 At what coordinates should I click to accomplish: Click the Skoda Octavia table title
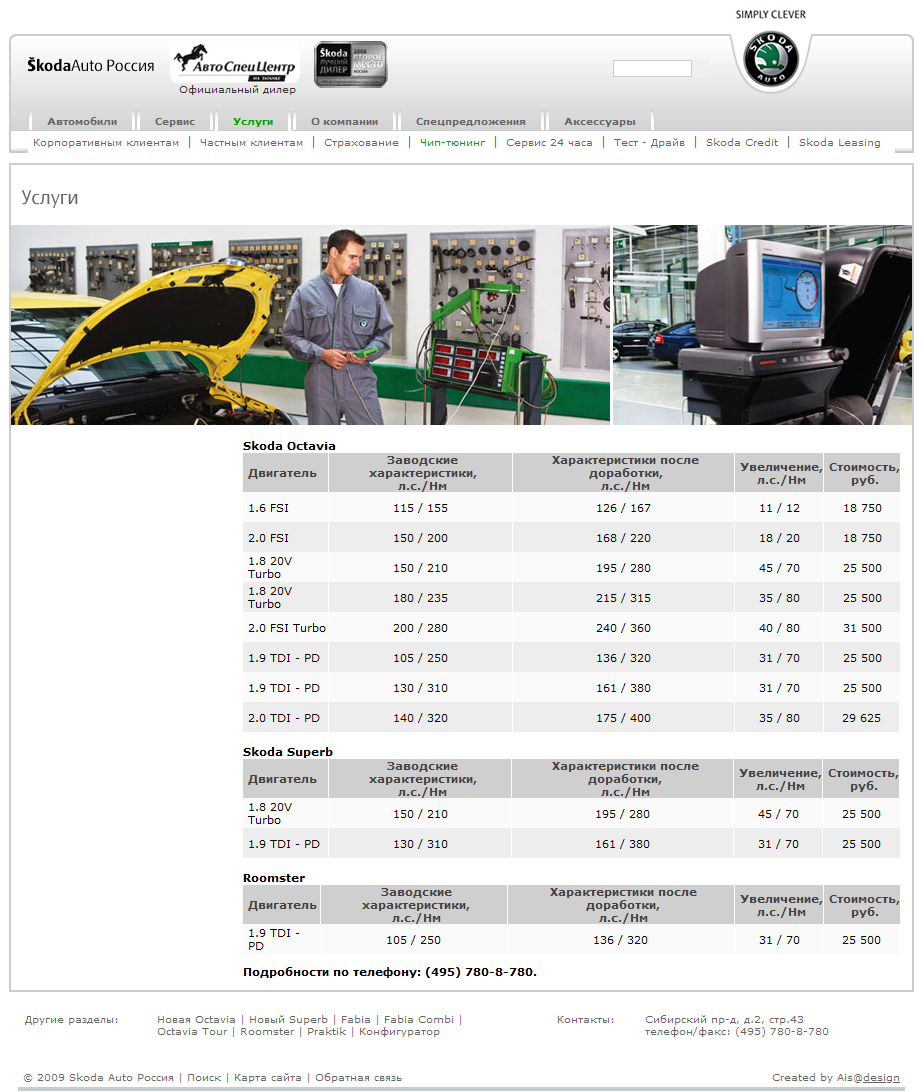[289, 446]
